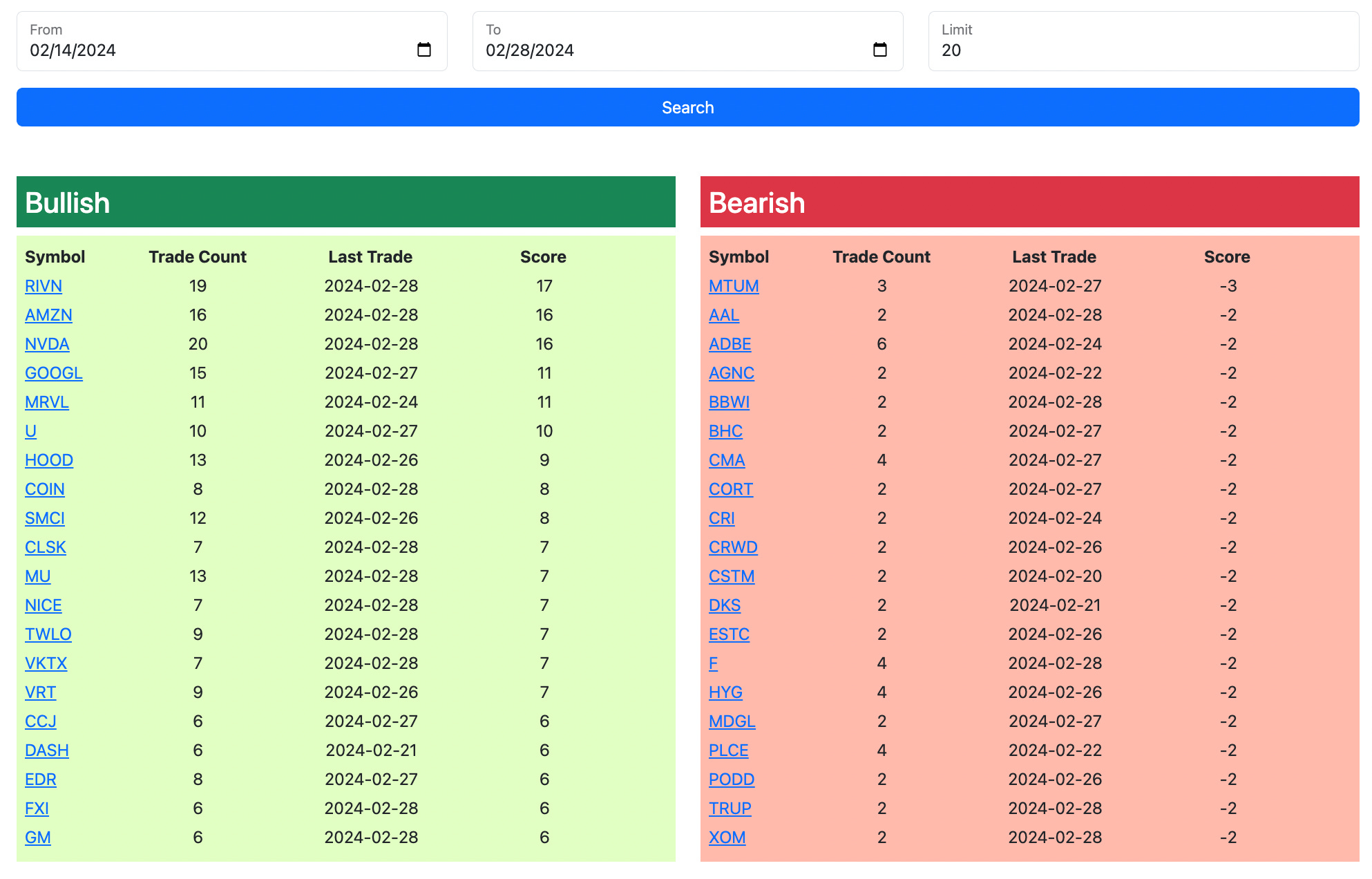Viewport: 1372px width, 879px height.
Task: Open the XOM symbol link
Action: [727, 838]
